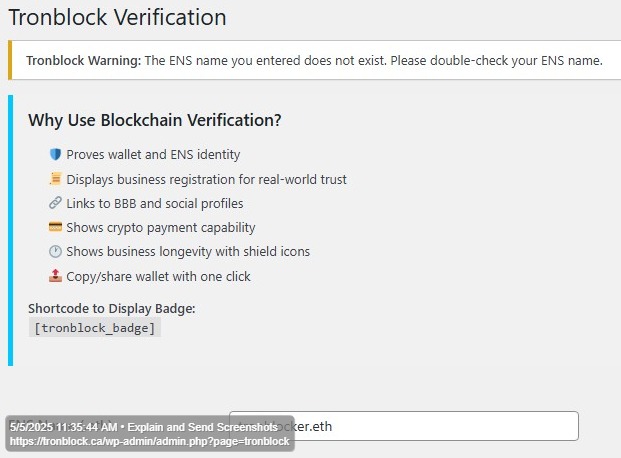Screen dimensions: 621x458
Task: Click the Tronblock Verification page heading
Action: point(117,17)
